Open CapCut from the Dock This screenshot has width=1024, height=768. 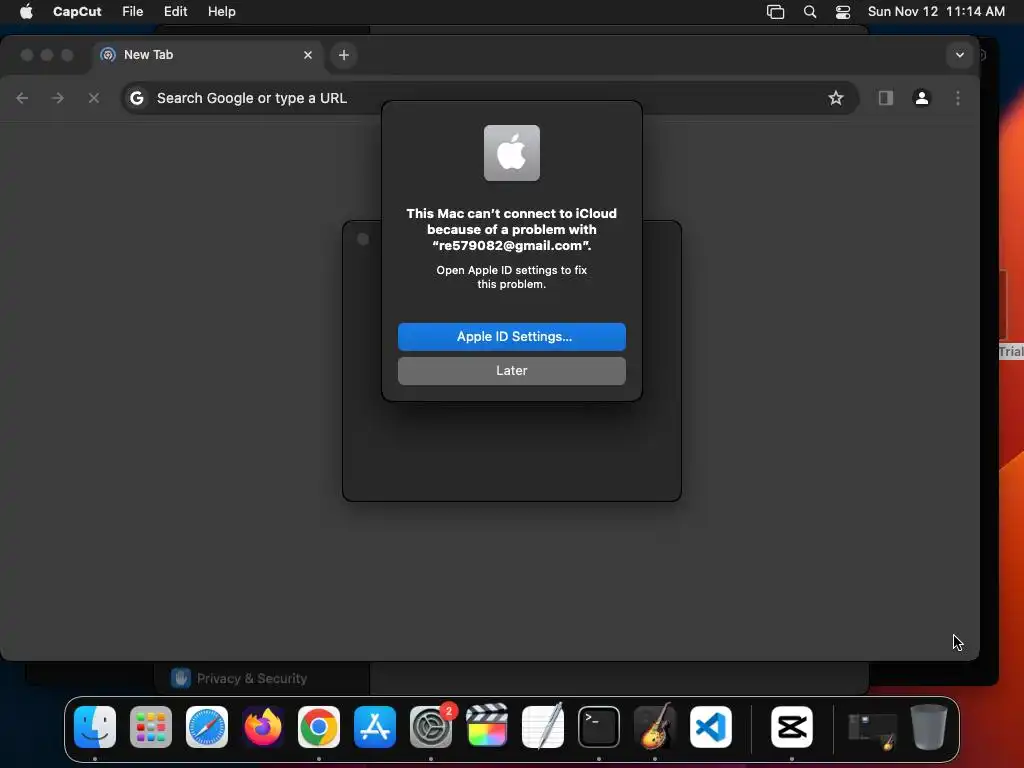click(792, 727)
